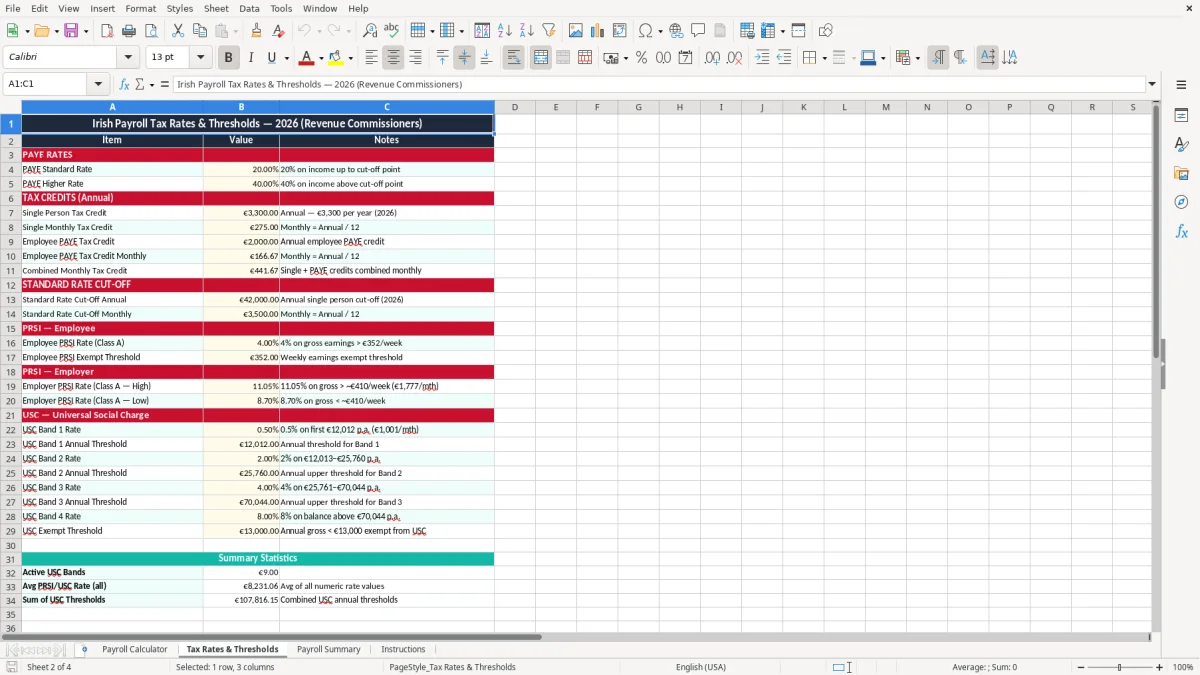The width and height of the screenshot is (1200, 675).
Task: Toggle Italic formatting
Action: [250, 58]
